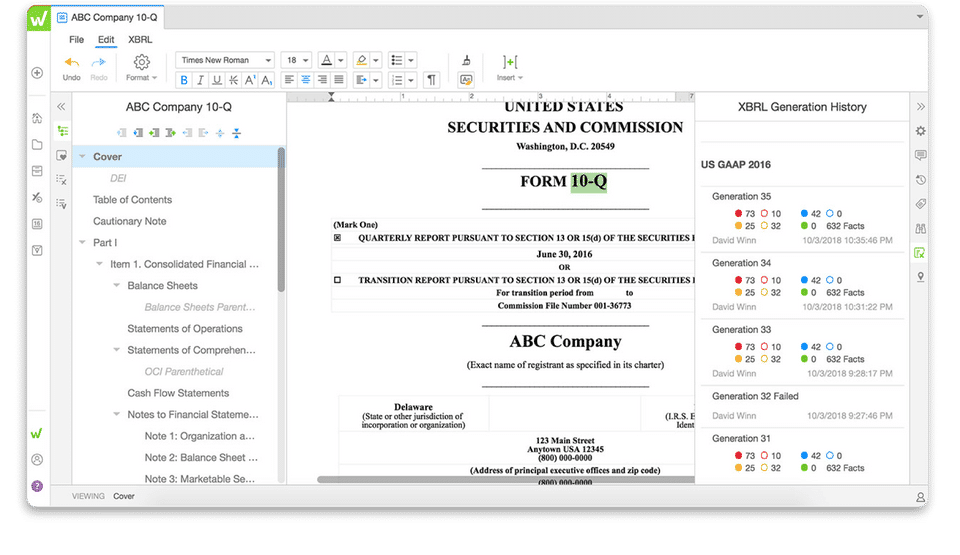Apply font color with the underlined A icon

(327, 60)
